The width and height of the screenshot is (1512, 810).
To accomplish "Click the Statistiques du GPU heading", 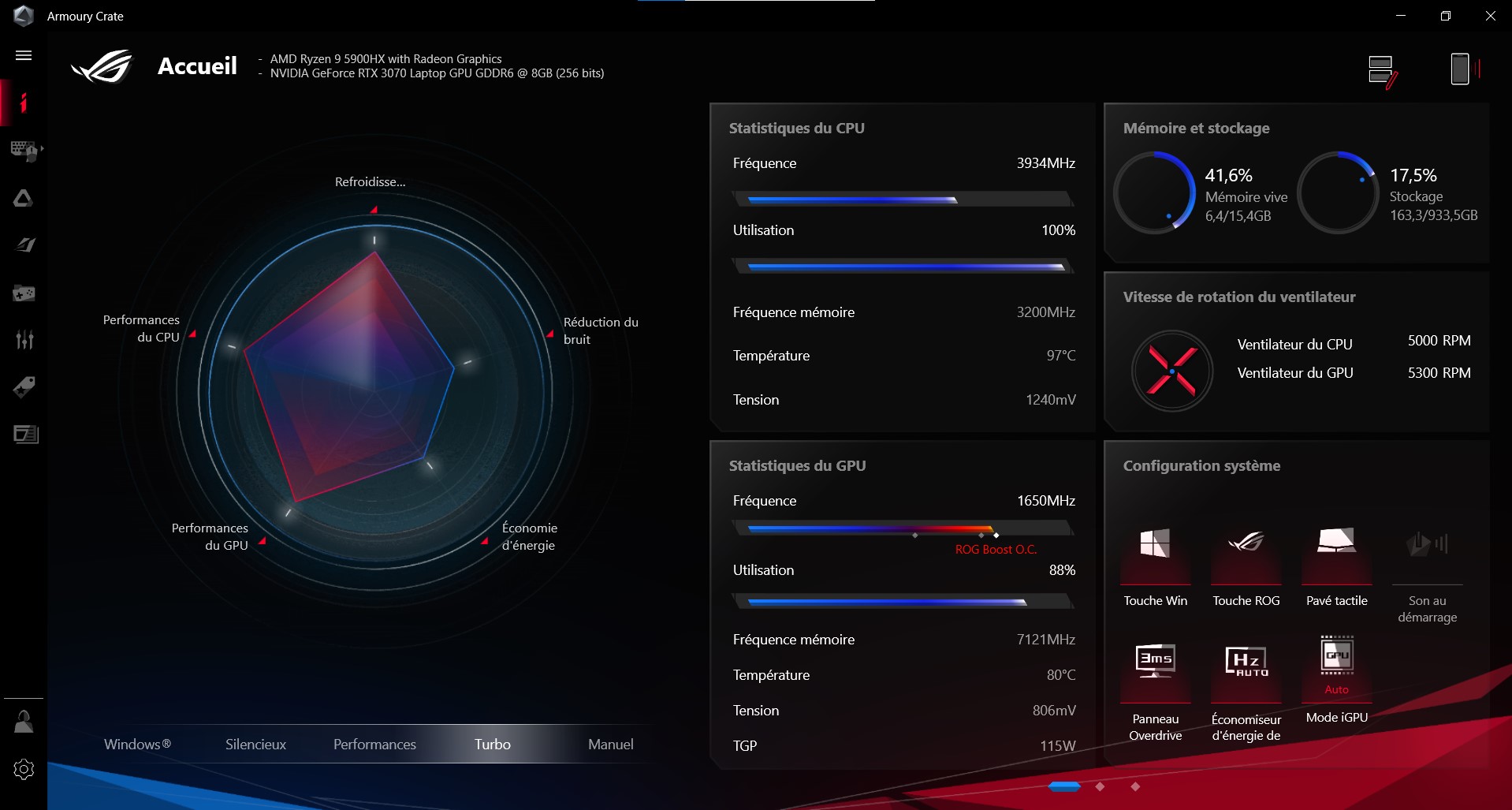I will click(x=797, y=465).
